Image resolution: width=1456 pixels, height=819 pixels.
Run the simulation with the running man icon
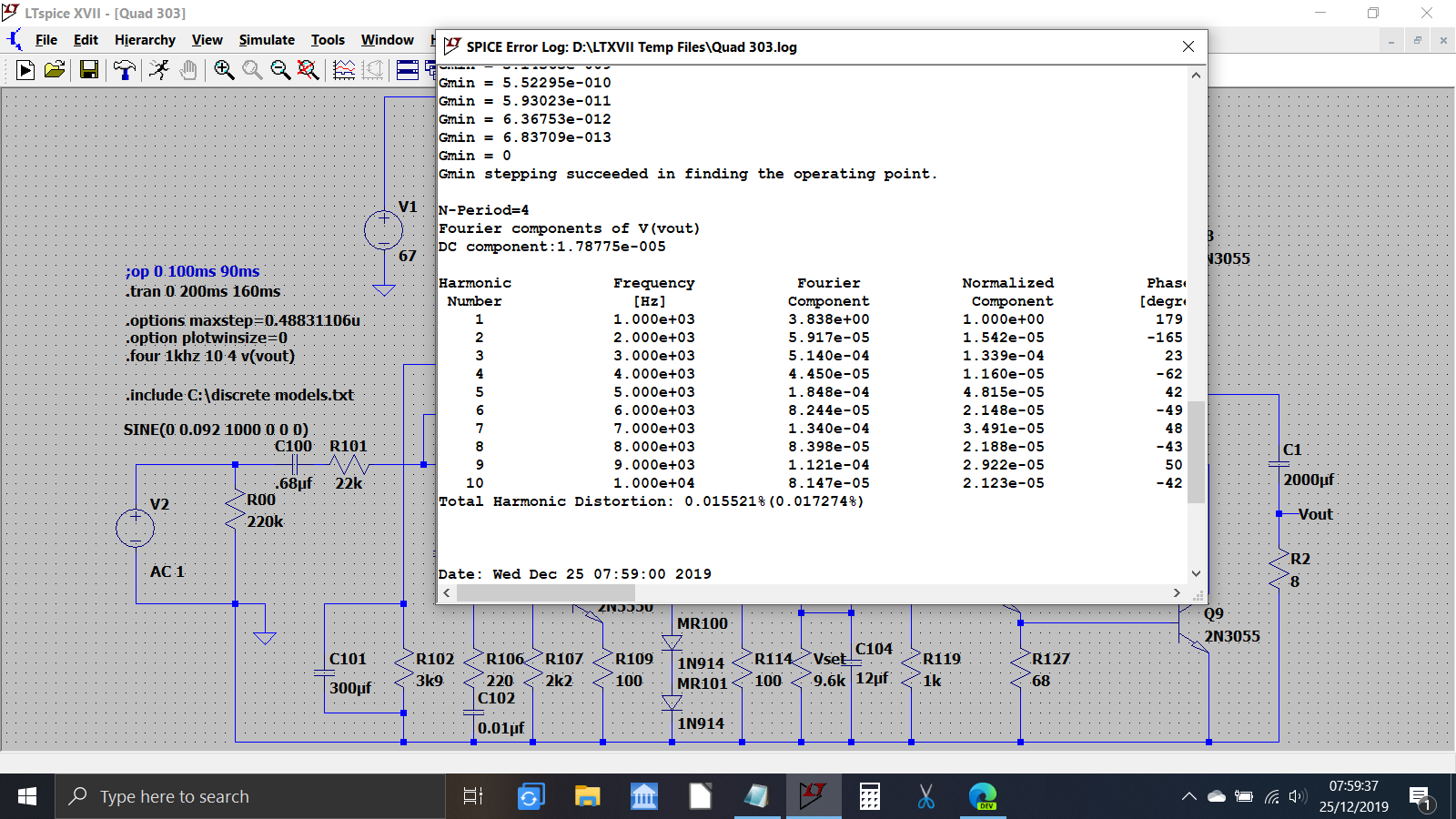click(x=160, y=70)
